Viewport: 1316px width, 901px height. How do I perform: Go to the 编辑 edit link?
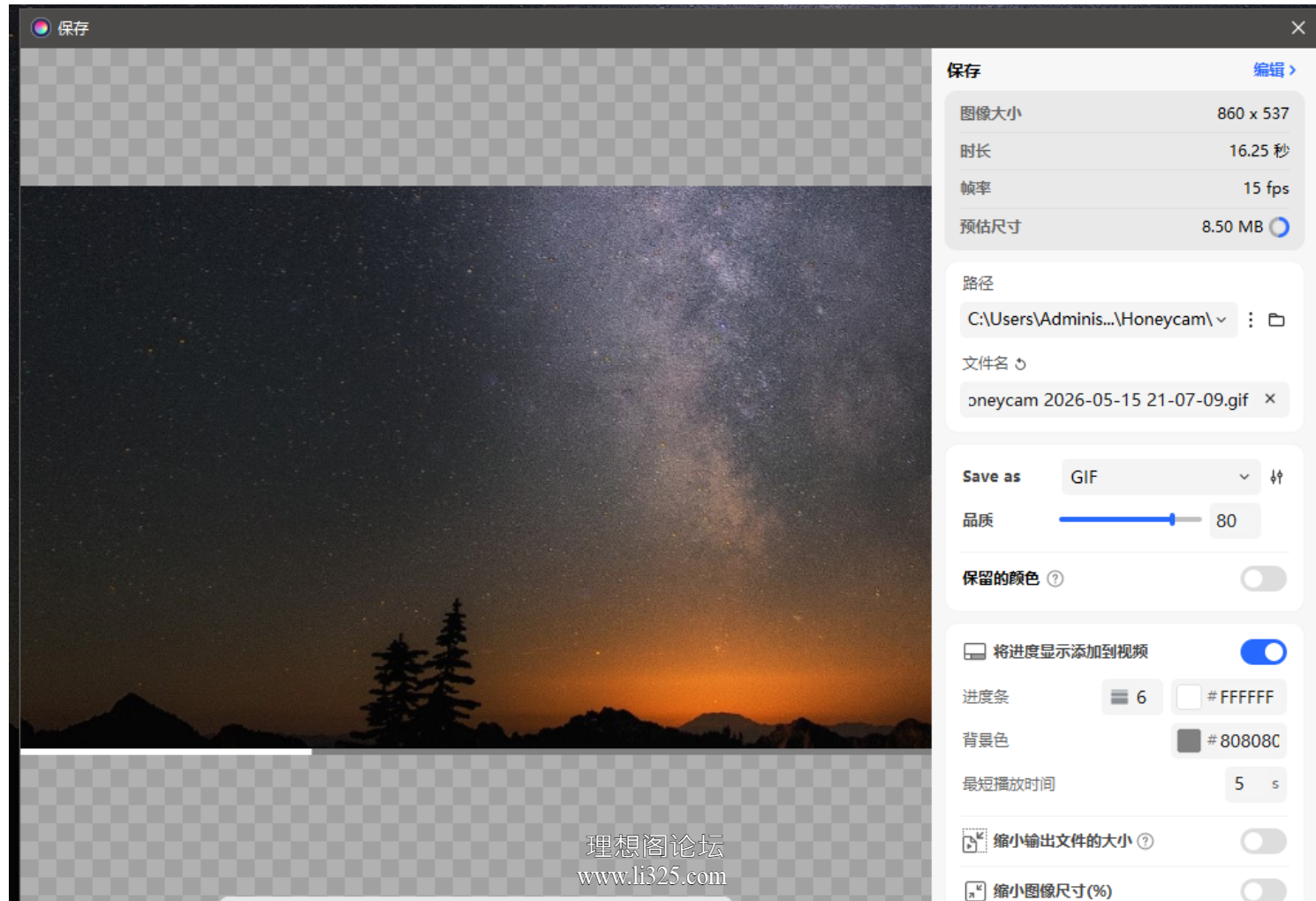[1274, 70]
